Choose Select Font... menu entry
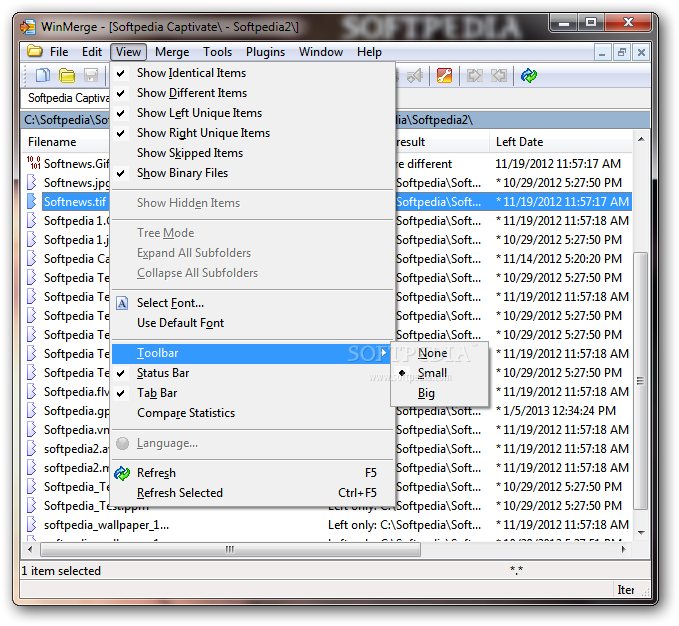 coord(253,303)
